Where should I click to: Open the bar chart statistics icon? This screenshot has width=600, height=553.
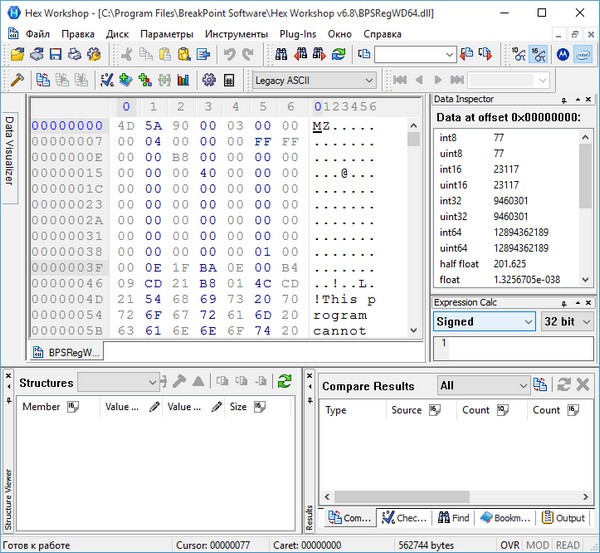pyautogui.click(x=184, y=80)
